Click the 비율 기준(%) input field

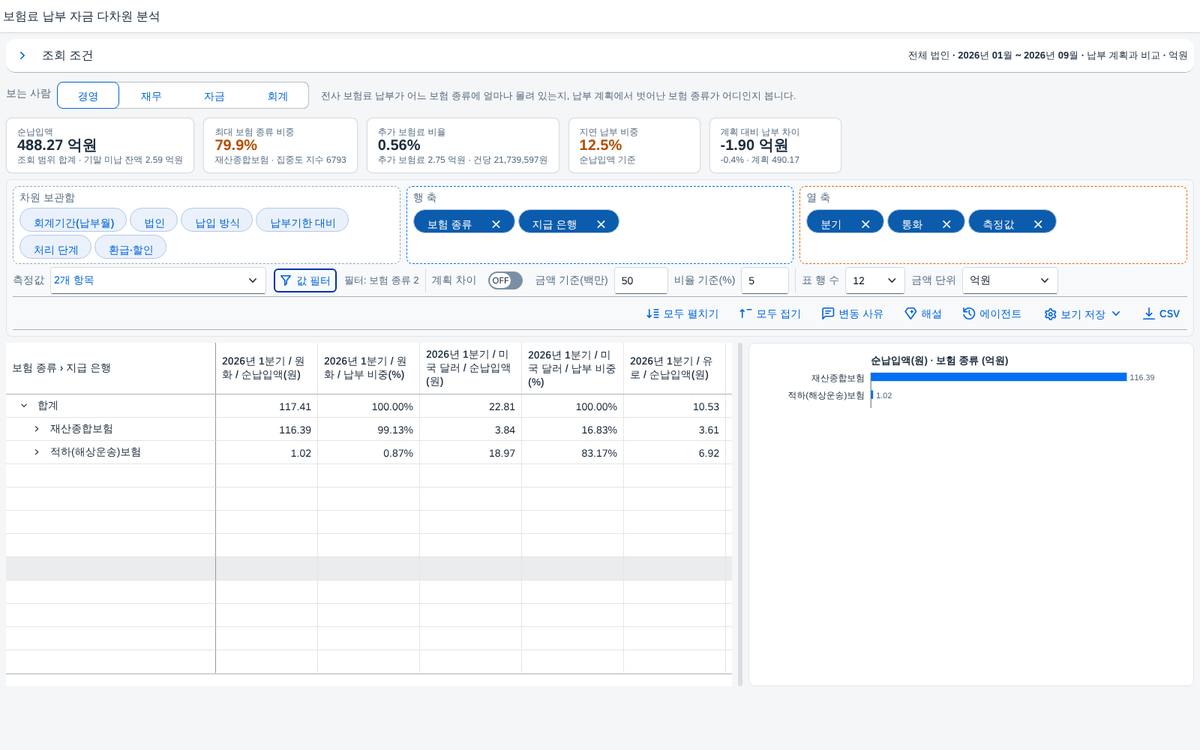[765, 281]
